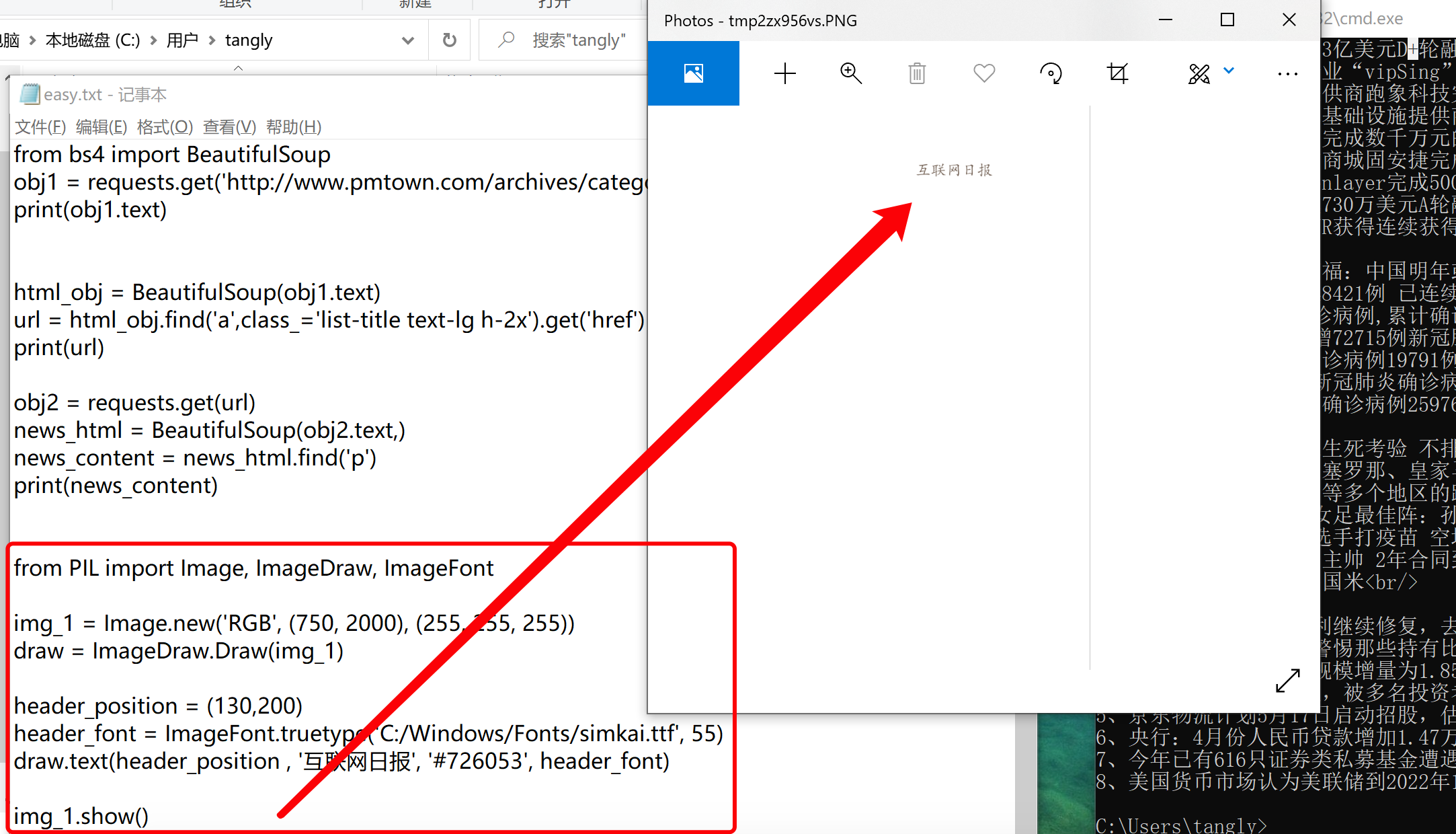Viewport: 1456px width, 834px height.
Task: Click the full screen expand arrow icon
Action: click(1287, 681)
